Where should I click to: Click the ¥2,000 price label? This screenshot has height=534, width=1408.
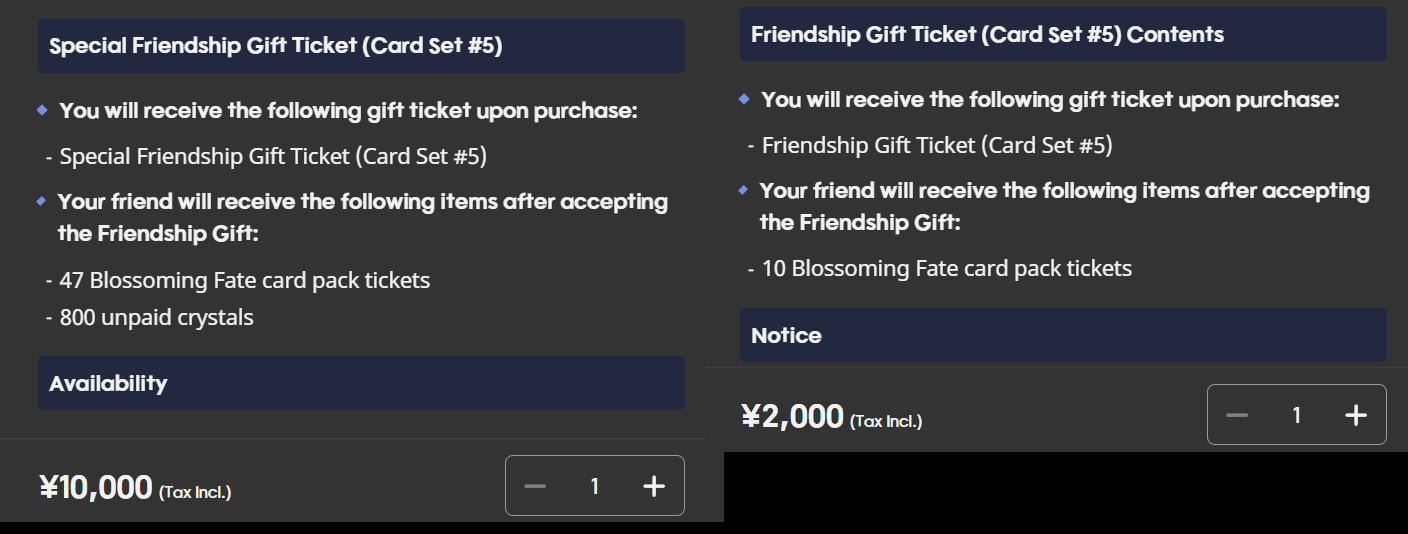(793, 416)
